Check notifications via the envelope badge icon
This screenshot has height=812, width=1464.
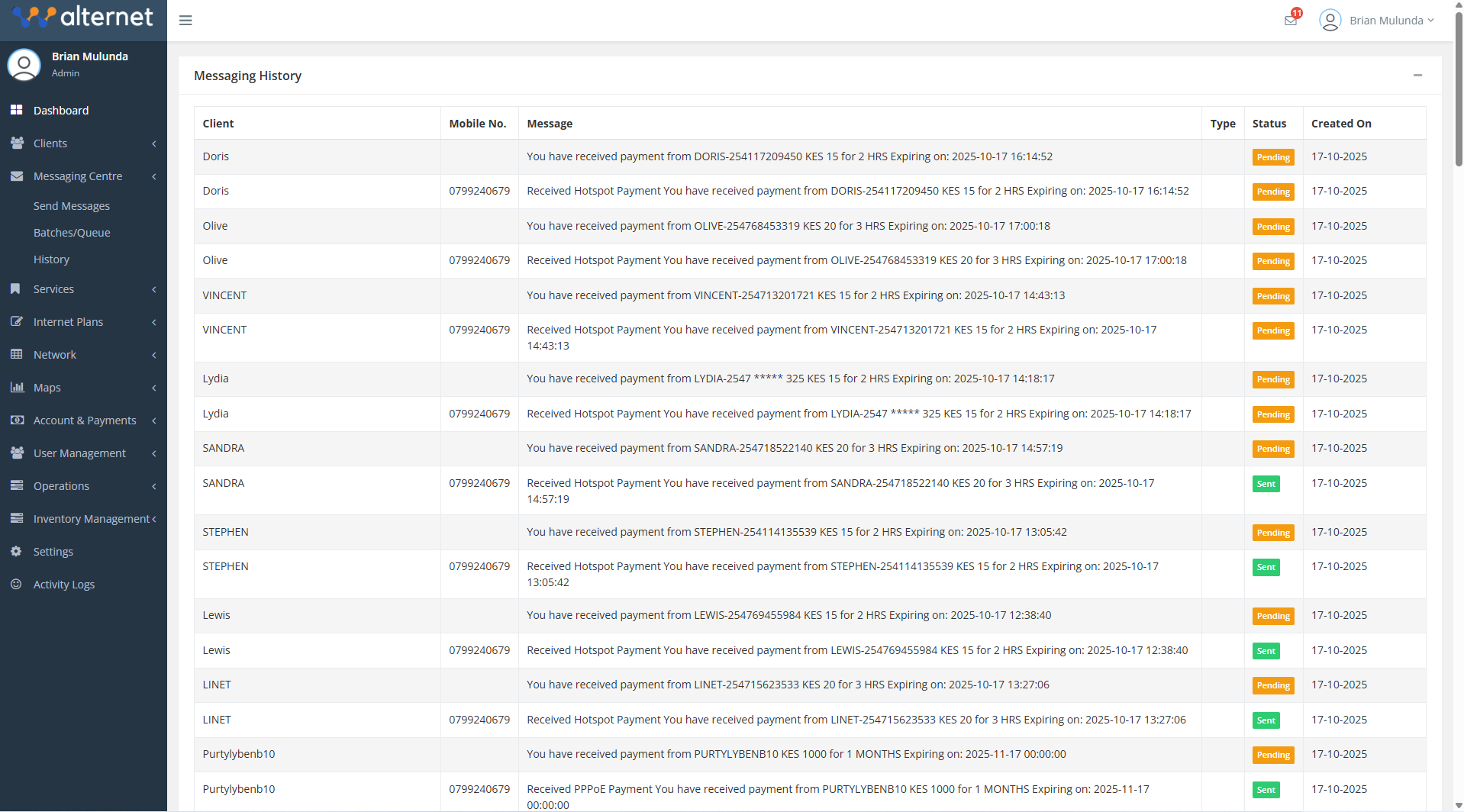pyautogui.click(x=1290, y=19)
